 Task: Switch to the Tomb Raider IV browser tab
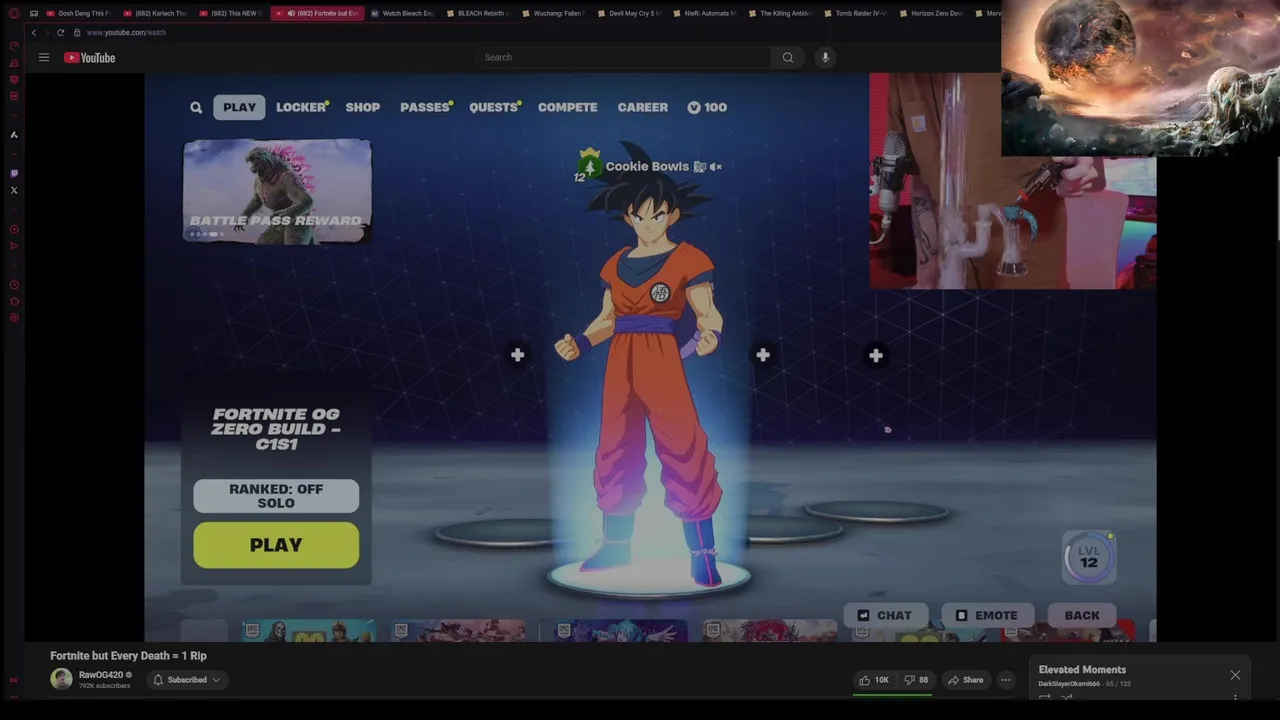856,13
